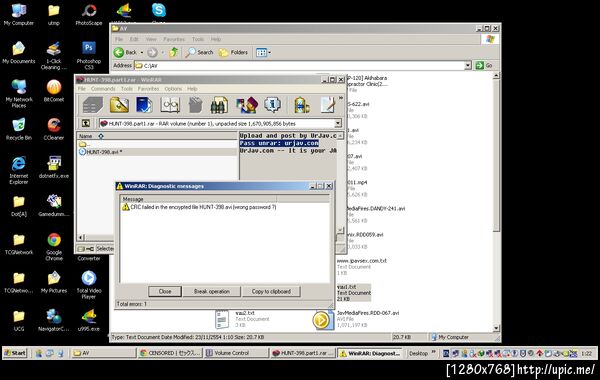The height and width of the screenshot is (380, 600).
Task: Click the Internet Explorer desktop icon
Action: pos(18,170)
